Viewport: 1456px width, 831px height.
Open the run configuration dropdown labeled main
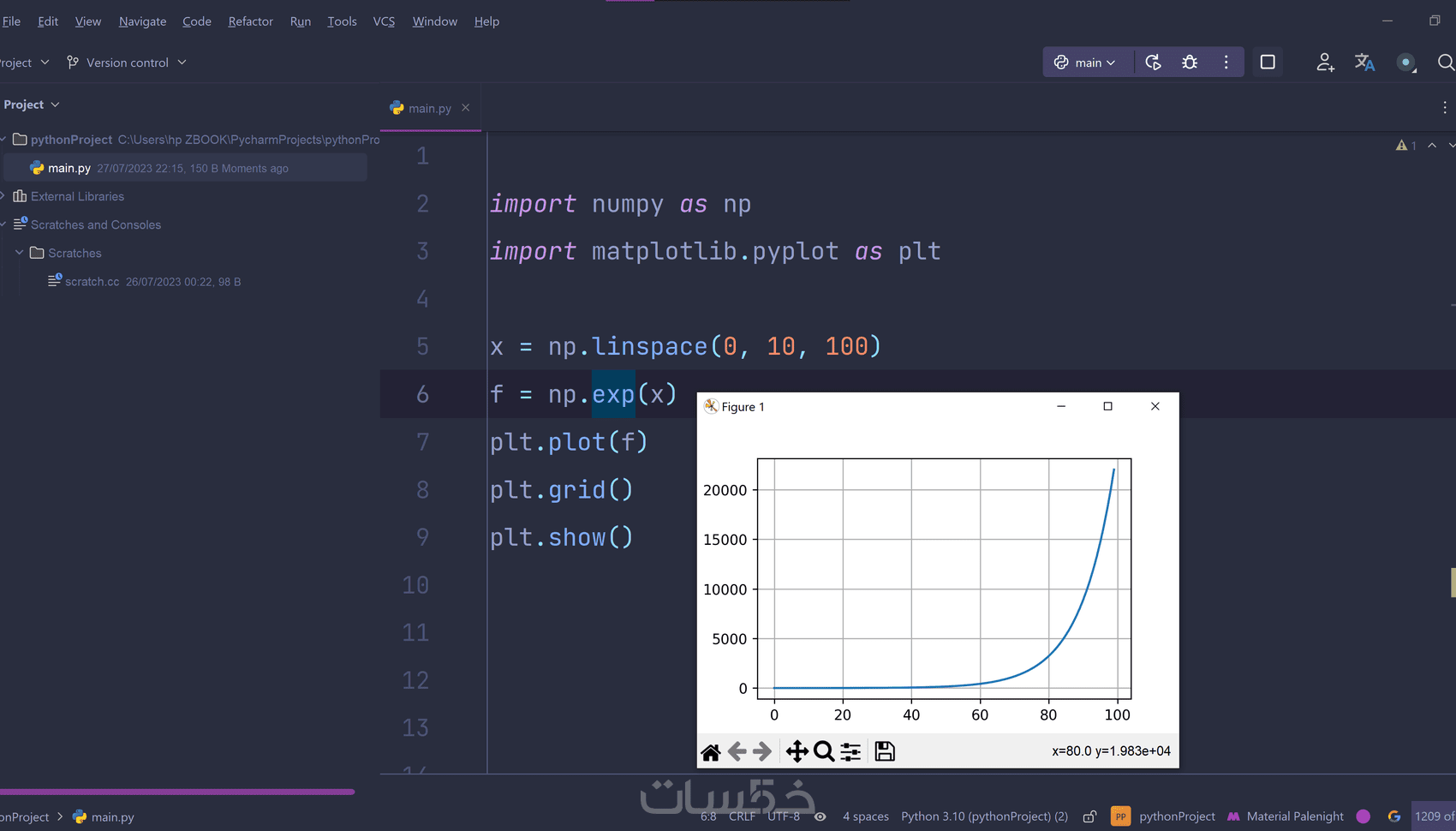click(1087, 62)
